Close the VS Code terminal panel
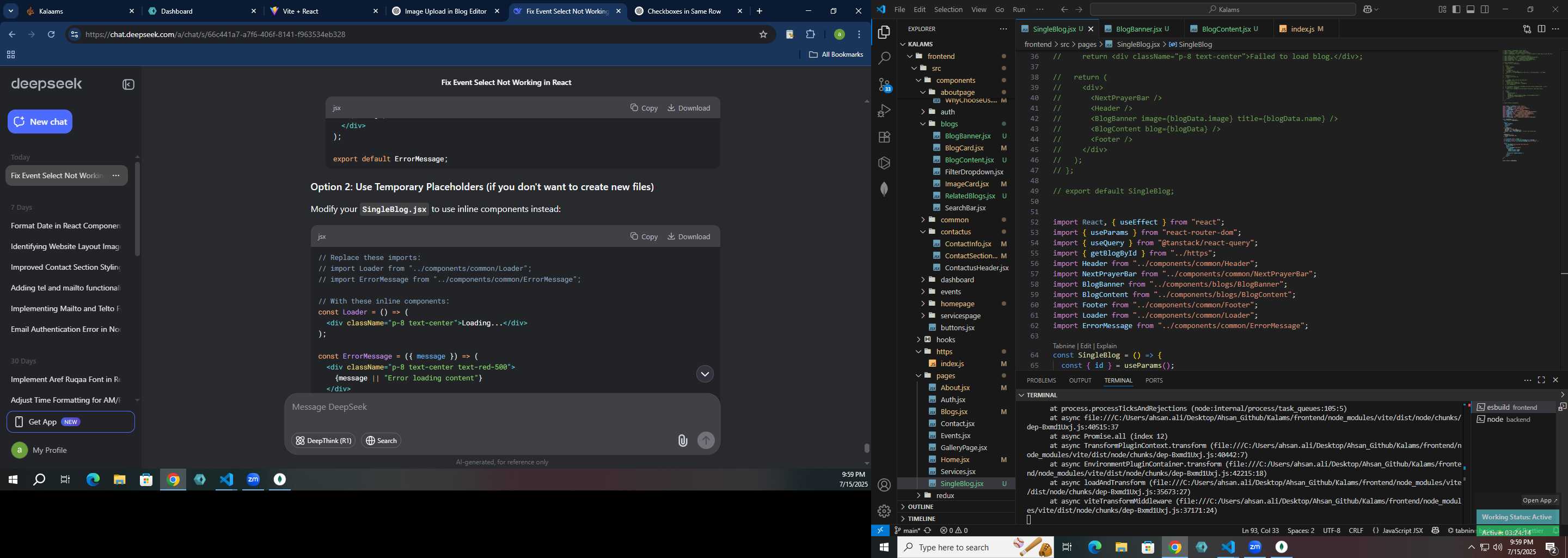Viewport: 1568px width, 558px height. [1555, 380]
